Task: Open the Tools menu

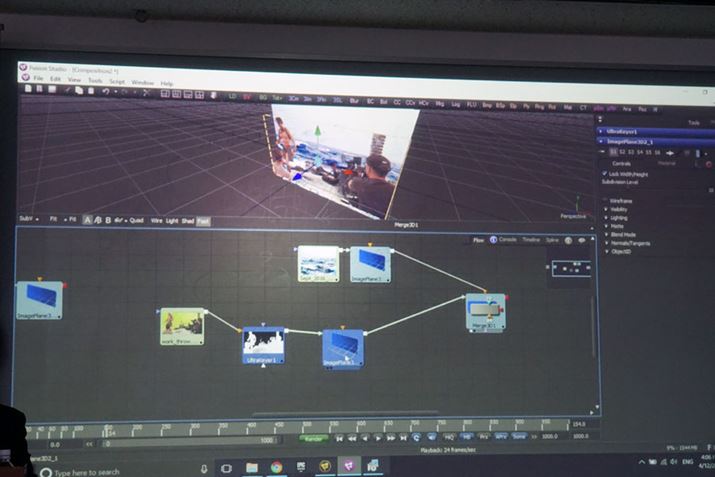Action: 94,81
